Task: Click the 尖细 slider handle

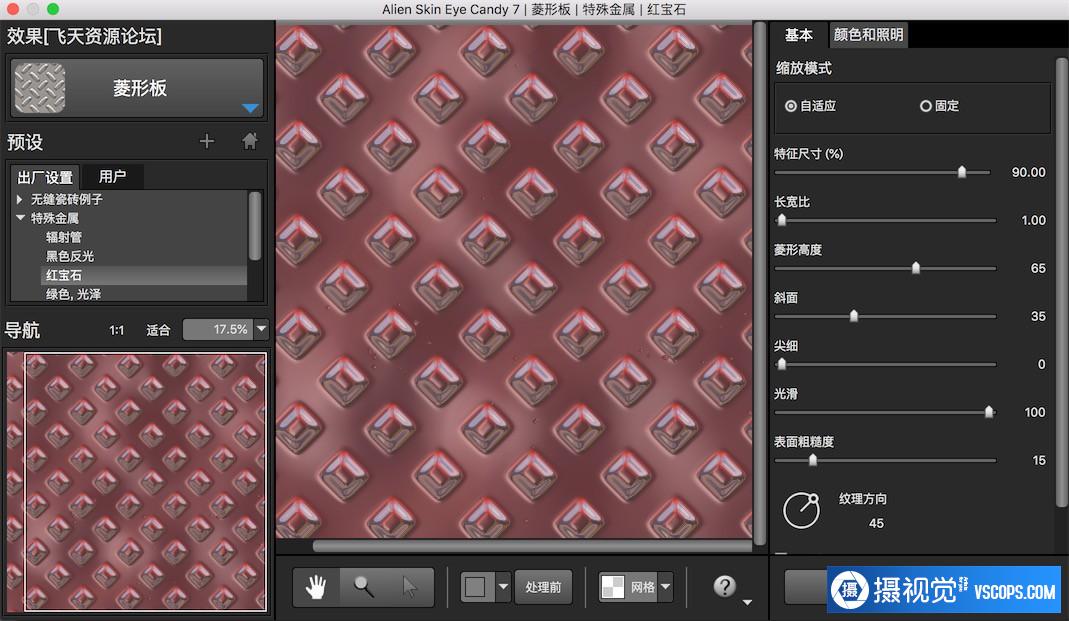Action: click(782, 363)
